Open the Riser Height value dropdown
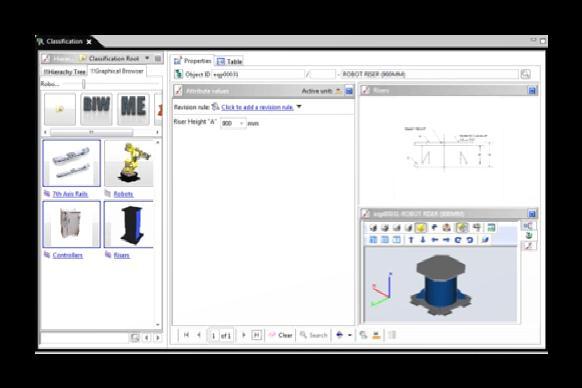582x388 pixels. [x=242, y=123]
